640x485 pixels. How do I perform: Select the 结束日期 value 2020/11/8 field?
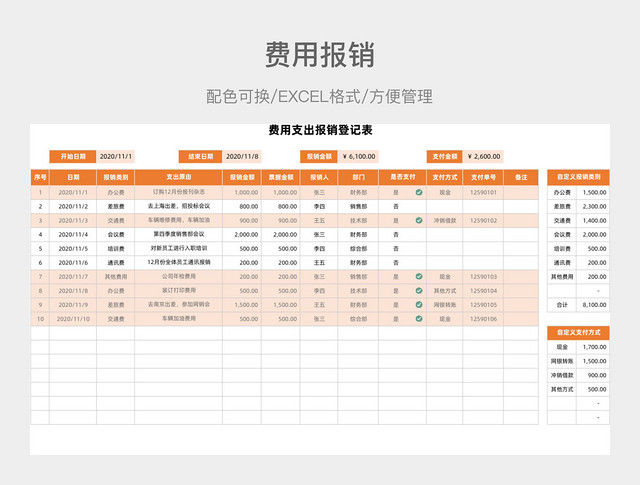(x=242, y=156)
